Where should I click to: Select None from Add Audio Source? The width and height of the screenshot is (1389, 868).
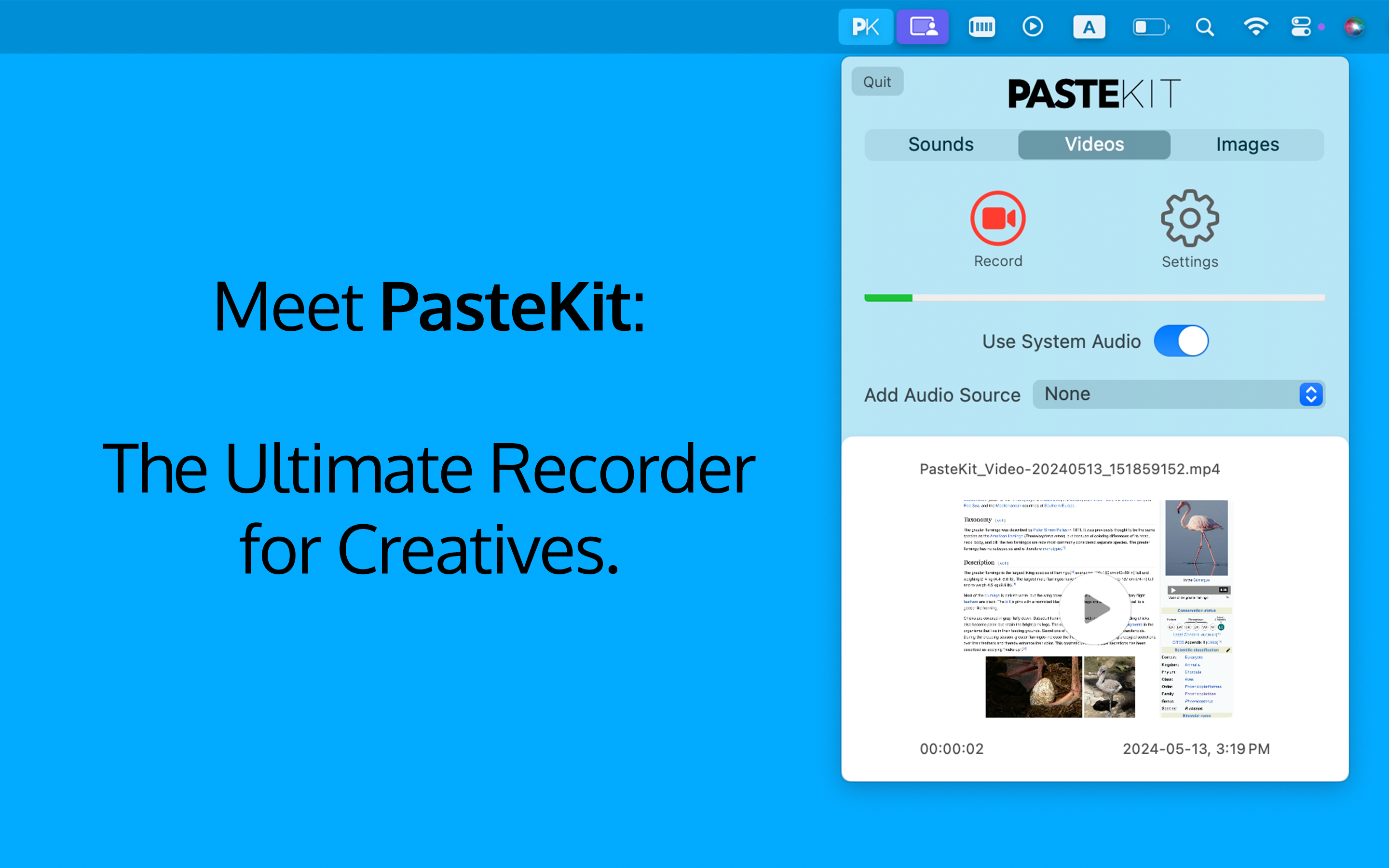click(1176, 393)
